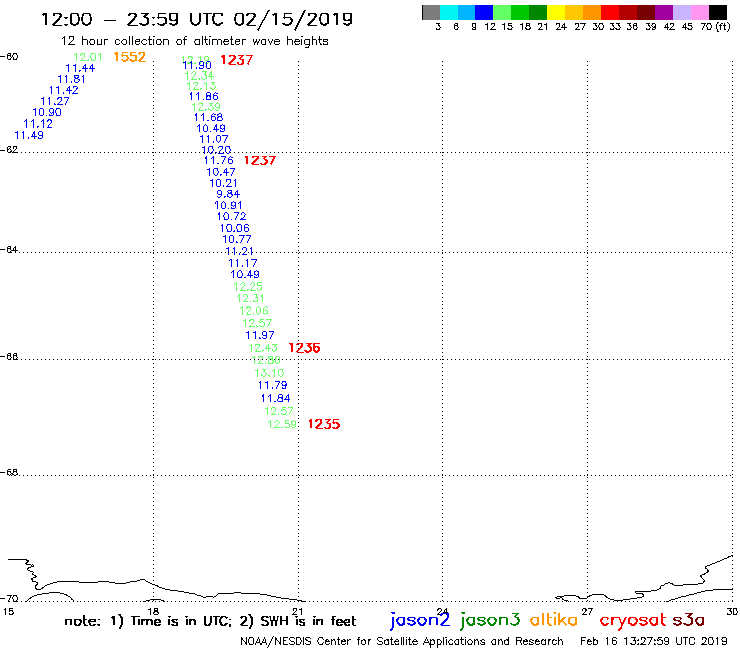740x650 pixels.
Task: Click the green wave height value '12.34'
Action: click(x=199, y=76)
